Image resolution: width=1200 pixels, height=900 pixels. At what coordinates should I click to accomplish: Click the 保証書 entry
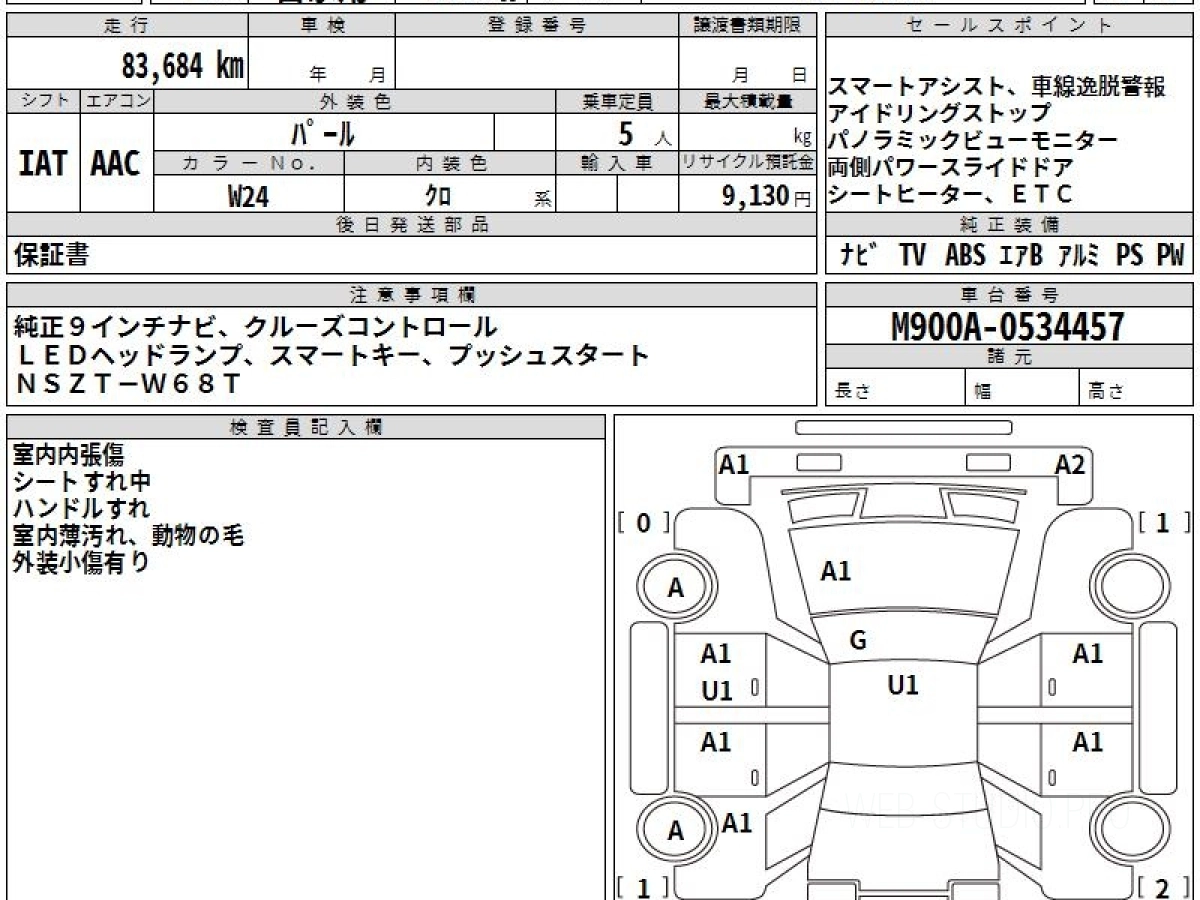pyautogui.click(x=52, y=255)
